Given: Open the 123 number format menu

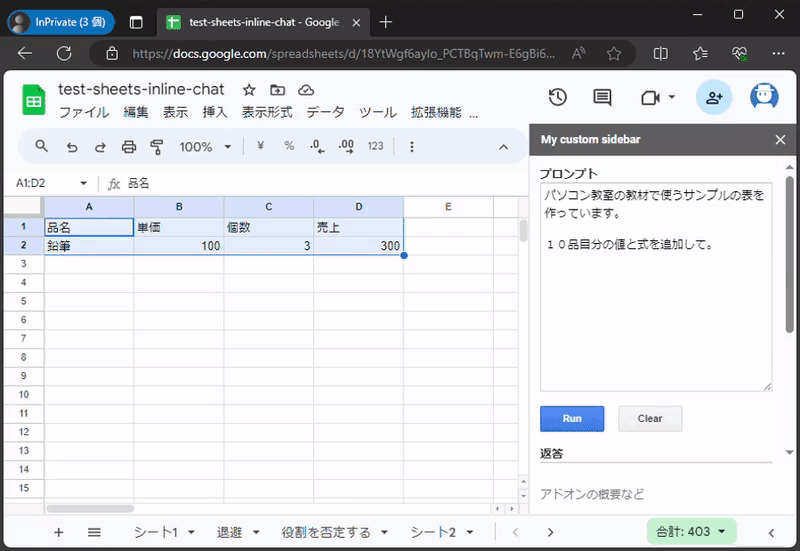Looking at the screenshot, I should 375,146.
